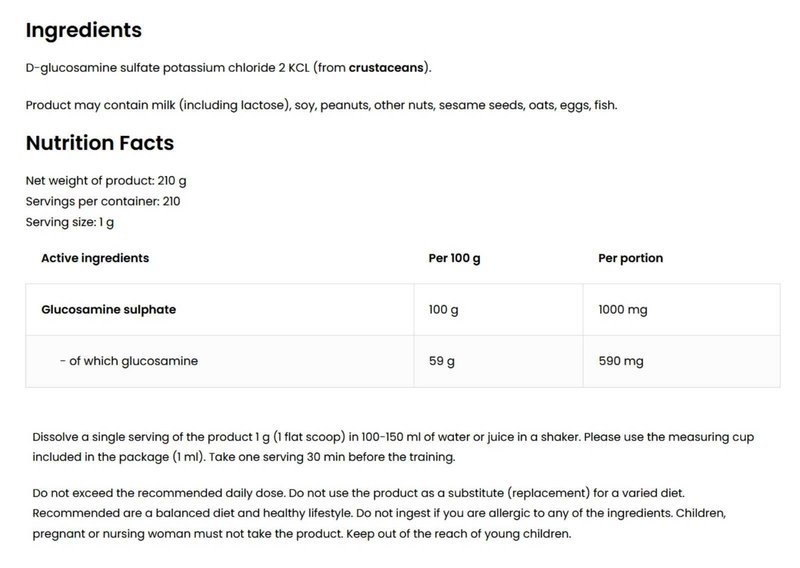This screenshot has height=568, width=800.
Task: Click the Per portion column header
Action: pyautogui.click(x=630, y=258)
